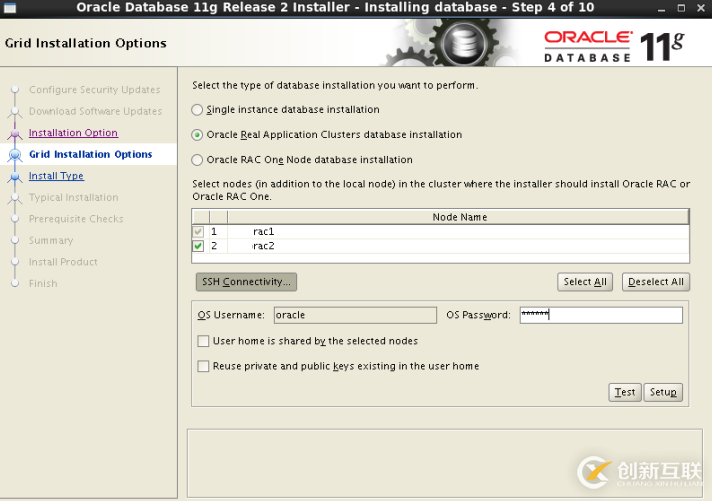
Task: Click the Deselect All button
Action: click(x=656, y=282)
